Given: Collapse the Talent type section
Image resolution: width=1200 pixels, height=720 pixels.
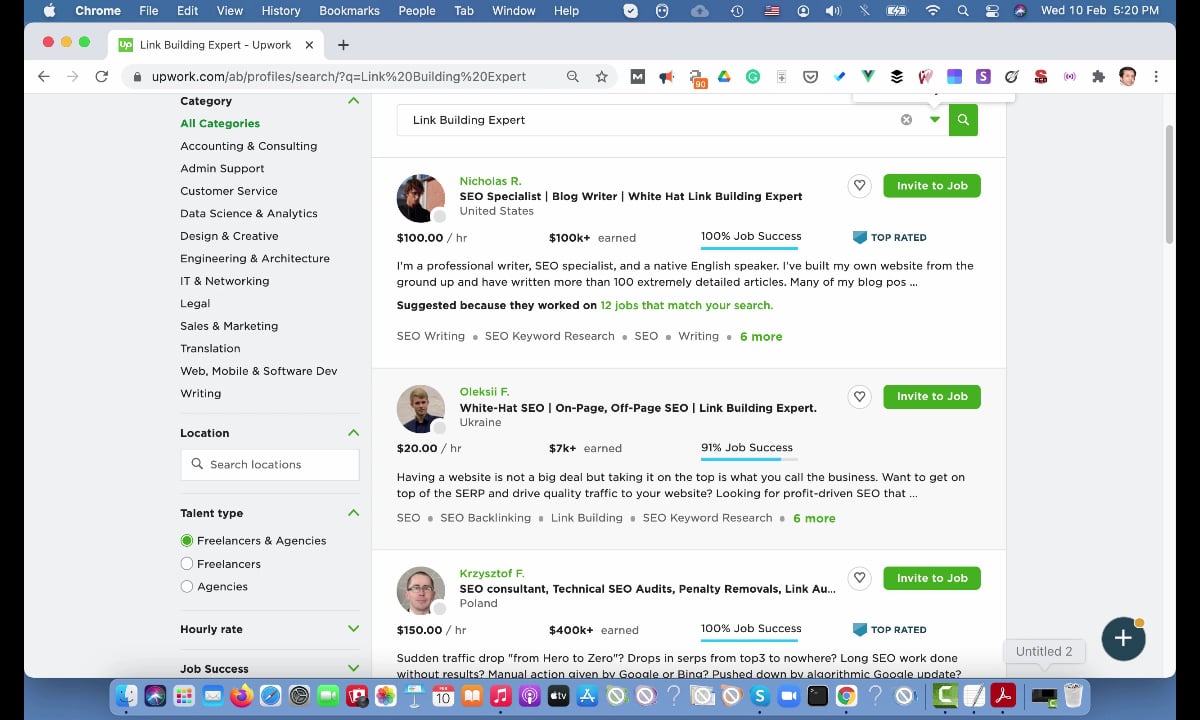Looking at the screenshot, I should pos(353,513).
